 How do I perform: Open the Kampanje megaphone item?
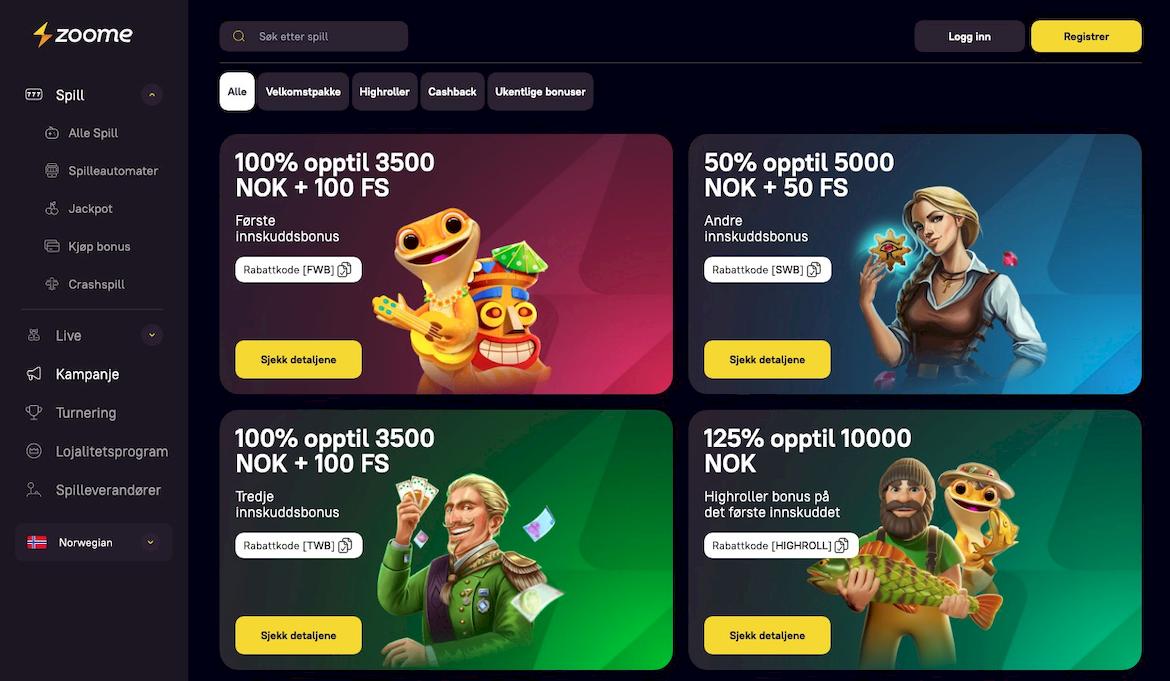tap(87, 374)
